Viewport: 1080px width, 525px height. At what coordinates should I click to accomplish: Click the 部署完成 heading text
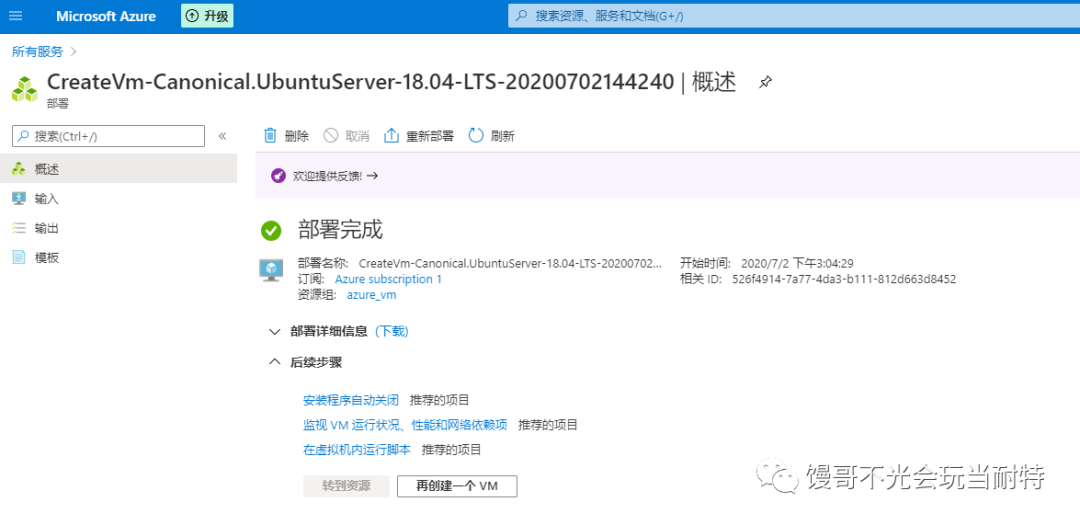pyautogui.click(x=340, y=229)
